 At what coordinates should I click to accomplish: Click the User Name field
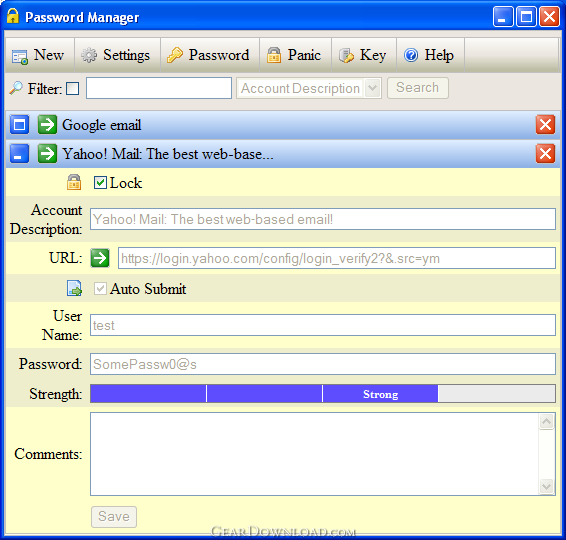pyautogui.click(x=323, y=325)
